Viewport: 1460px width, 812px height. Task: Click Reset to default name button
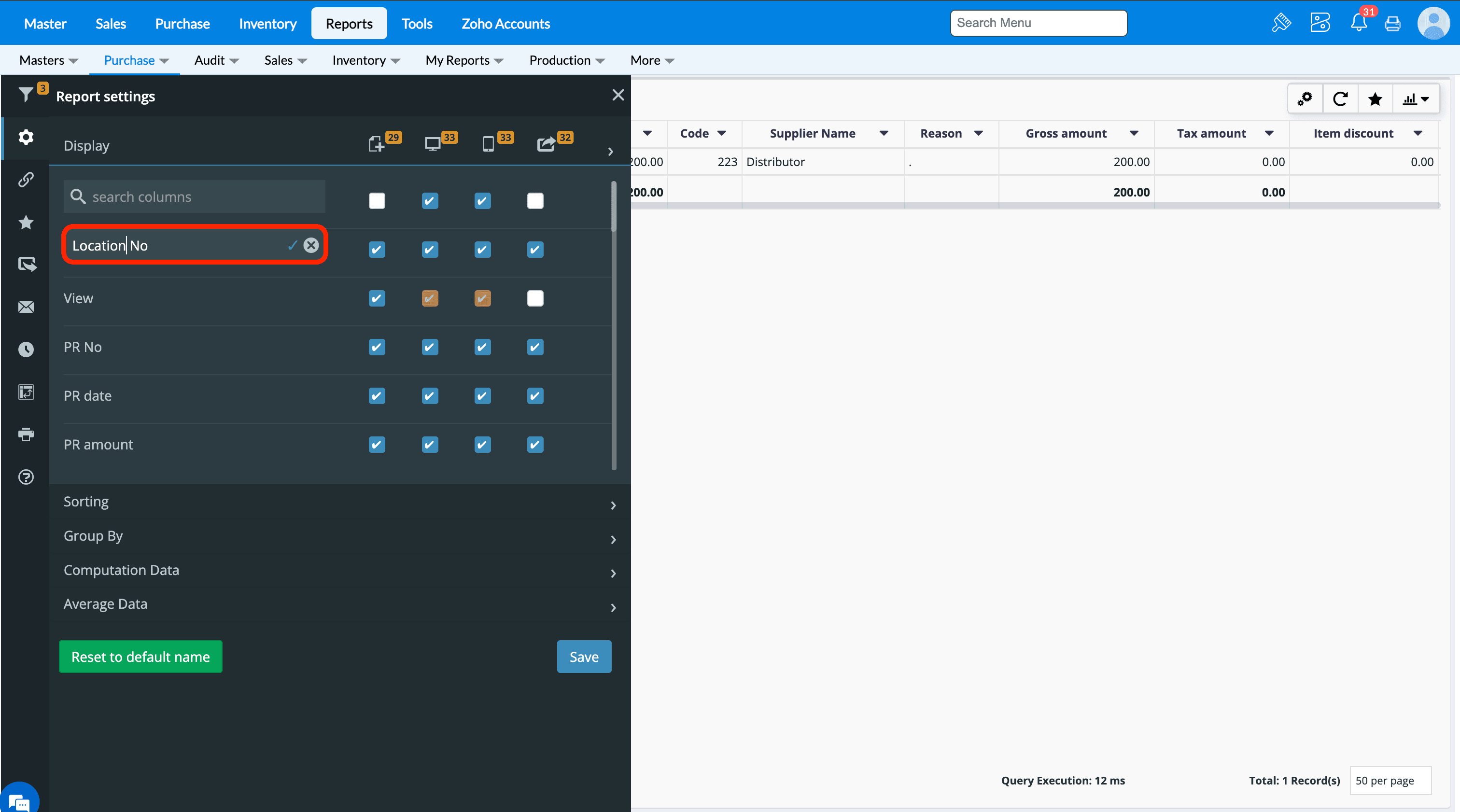[x=140, y=657]
